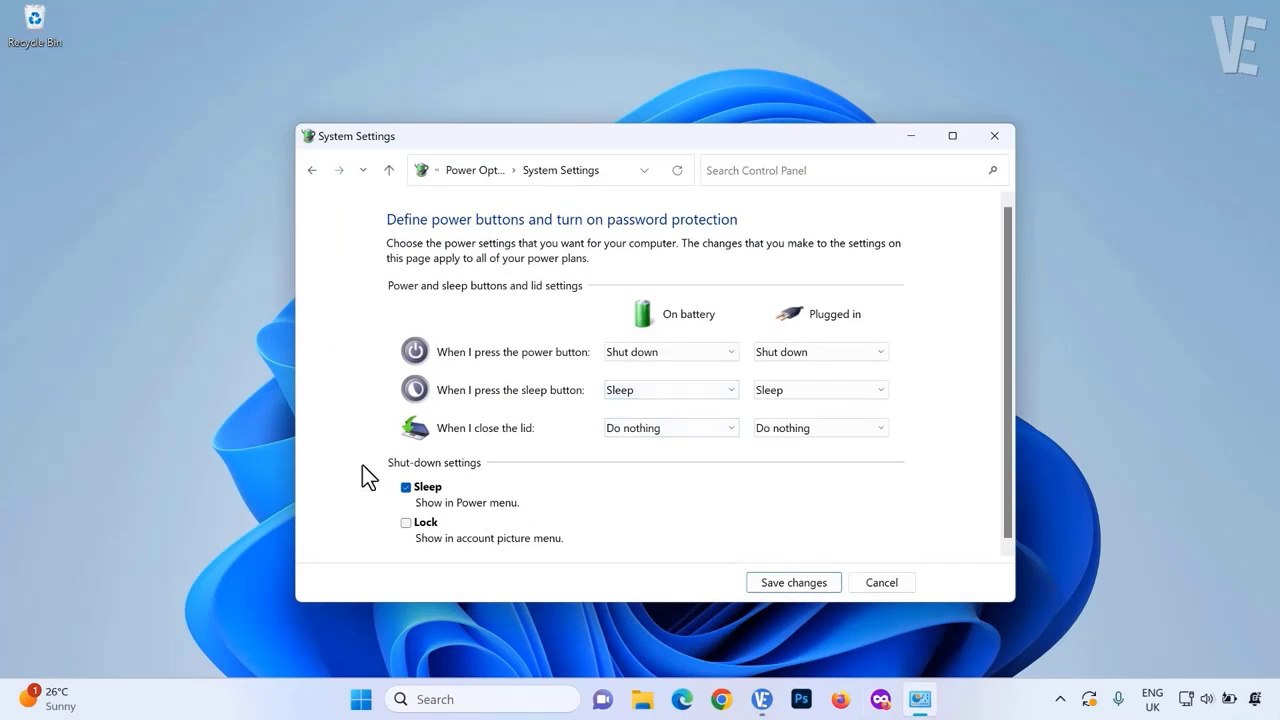Click the System Settings window vertical scrollbar

coord(1008,372)
